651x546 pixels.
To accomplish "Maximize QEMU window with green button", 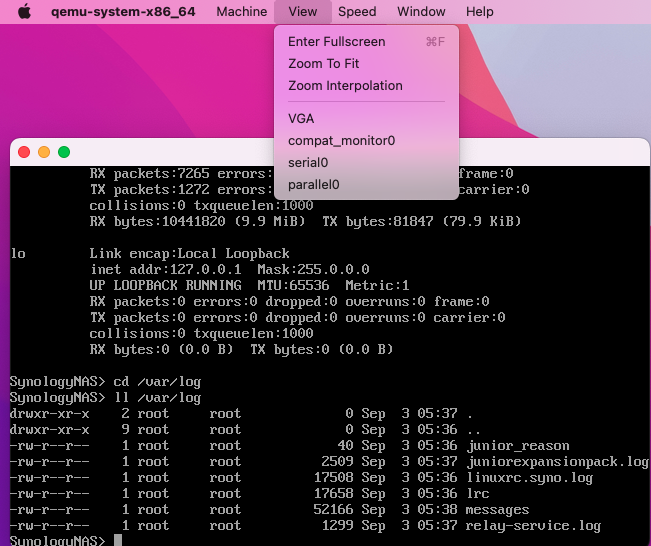I will [64, 152].
